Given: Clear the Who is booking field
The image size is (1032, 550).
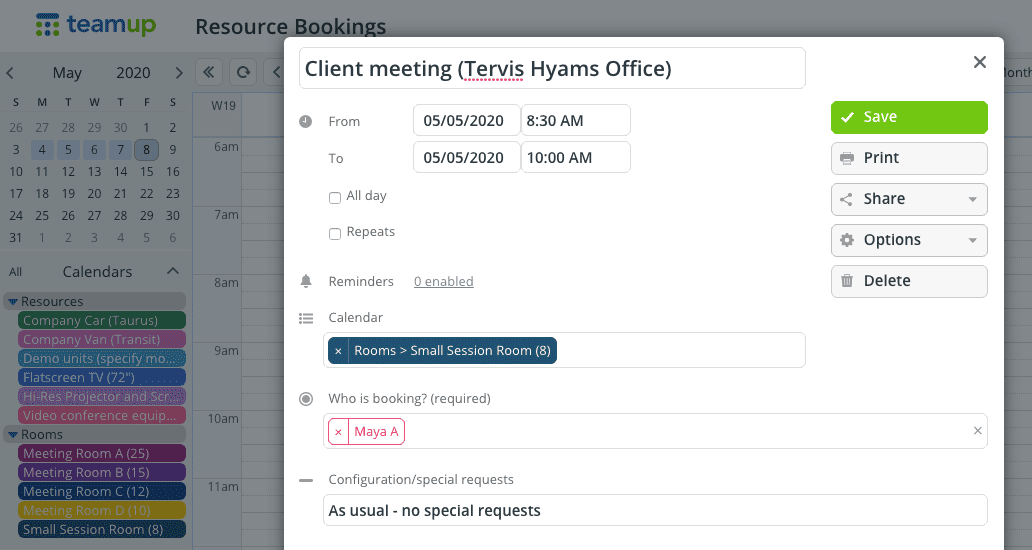Looking at the screenshot, I should coord(978,431).
